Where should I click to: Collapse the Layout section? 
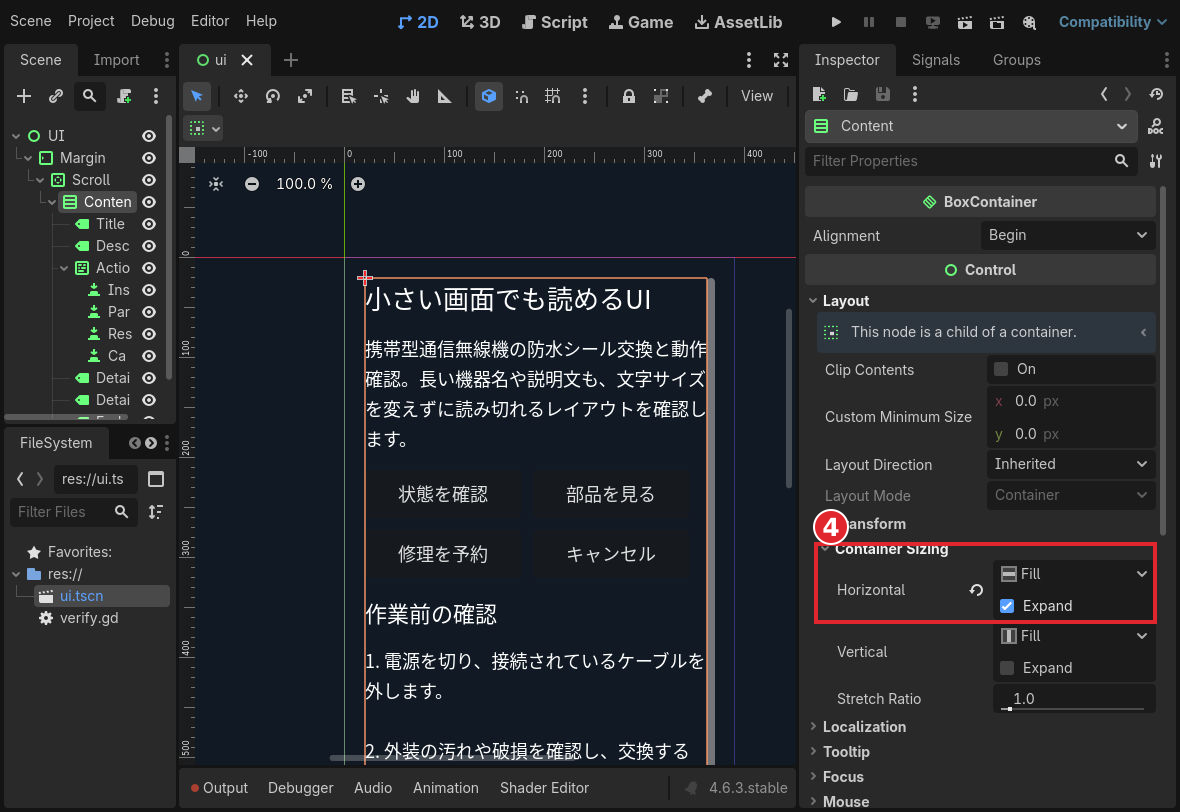846,301
